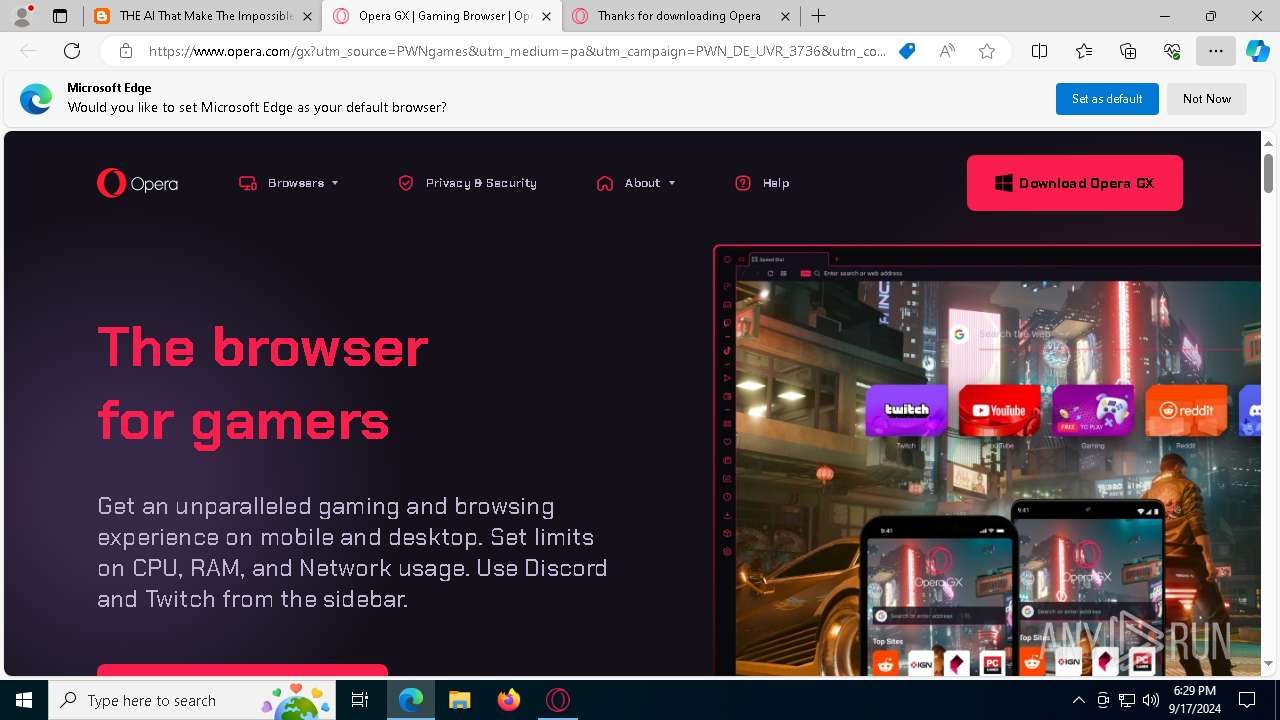Open the shopping tag icon in address bar
The image size is (1280, 720).
click(907, 51)
